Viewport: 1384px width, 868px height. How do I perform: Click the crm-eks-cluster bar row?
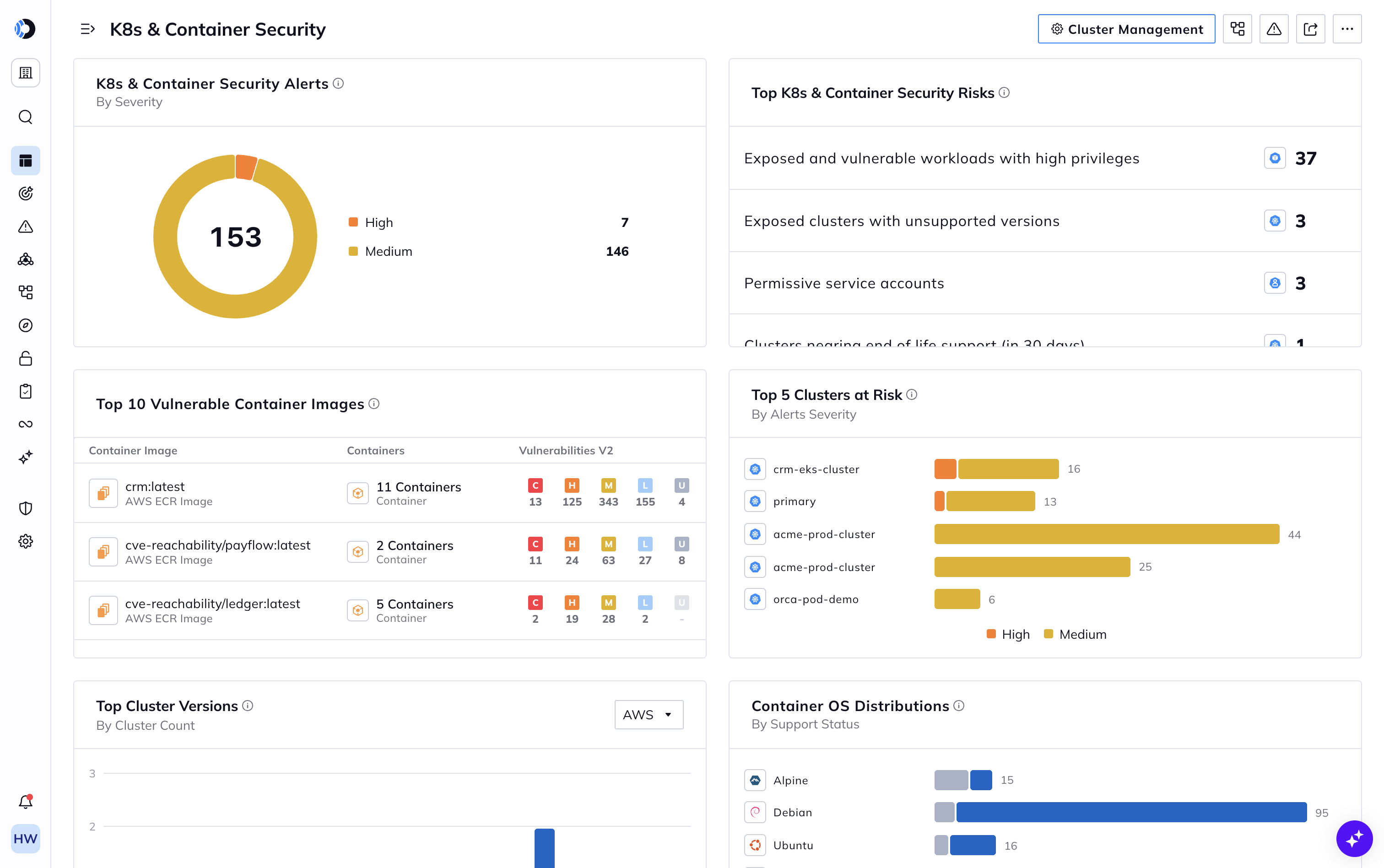tap(996, 469)
